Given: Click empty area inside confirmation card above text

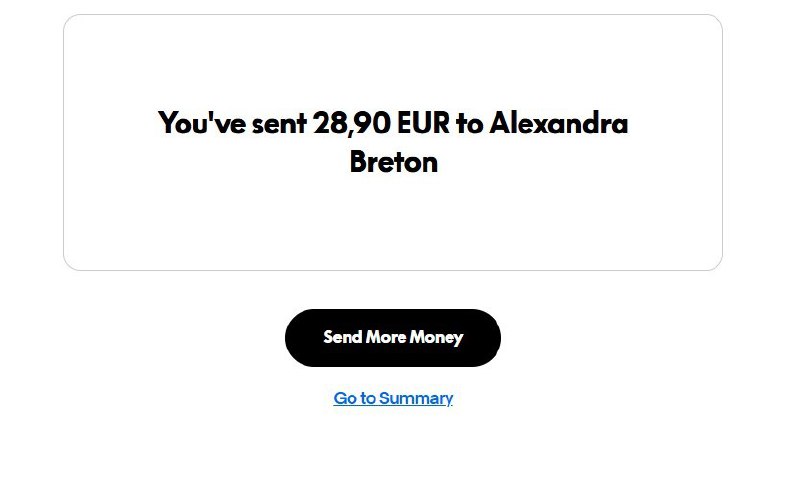Looking at the screenshot, I should 393,60.
